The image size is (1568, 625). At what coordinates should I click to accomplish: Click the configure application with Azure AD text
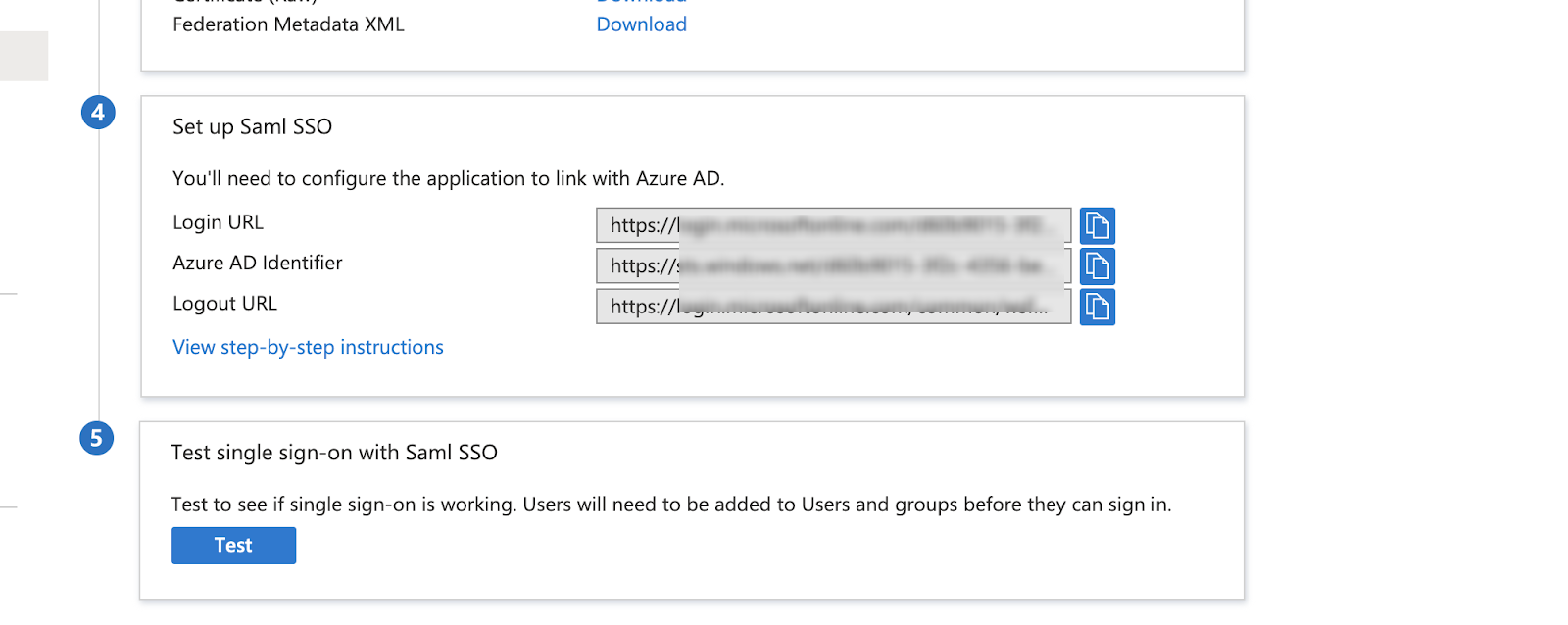point(448,179)
